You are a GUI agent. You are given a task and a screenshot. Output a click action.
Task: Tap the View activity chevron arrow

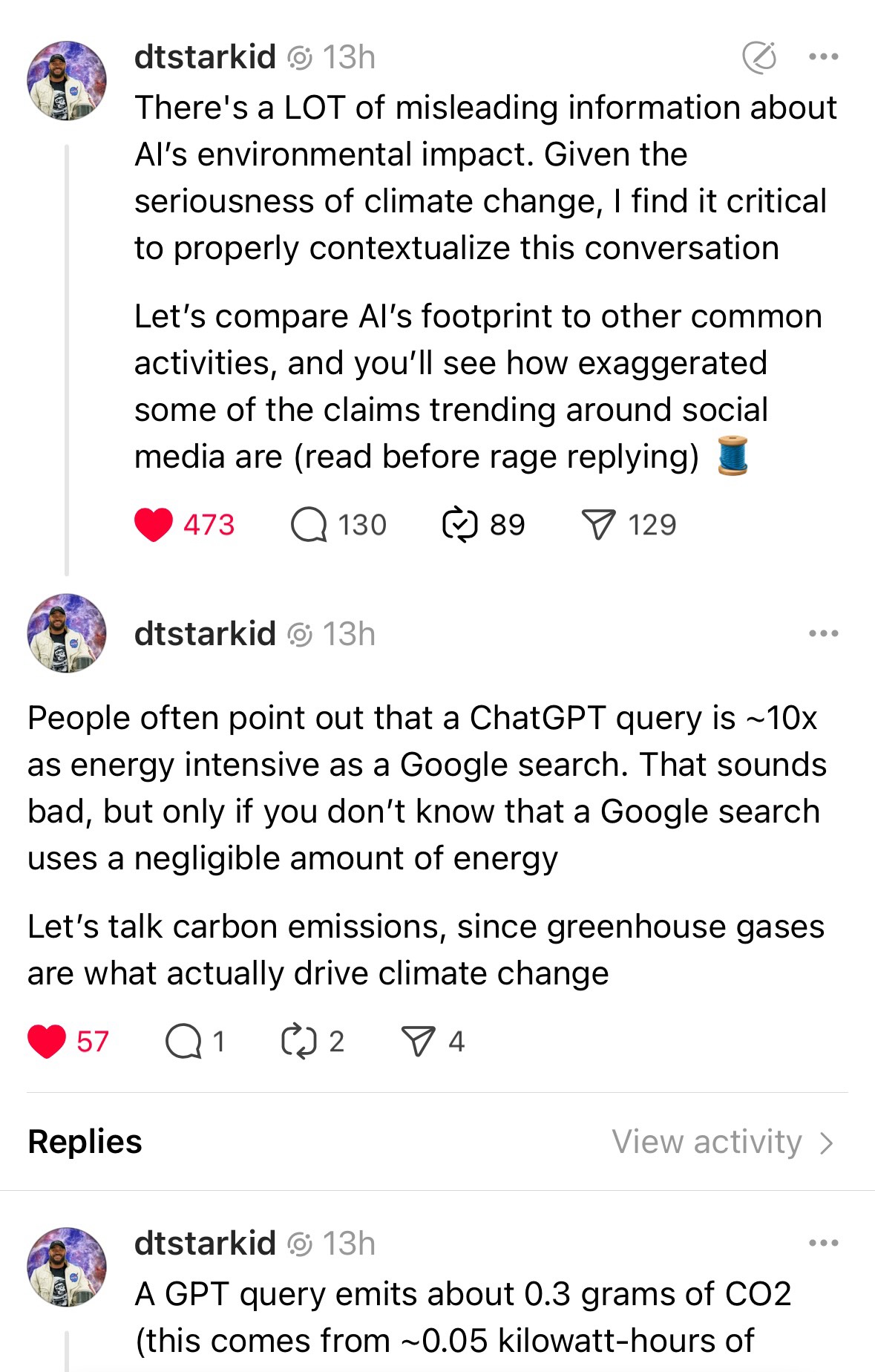(827, 1143)
